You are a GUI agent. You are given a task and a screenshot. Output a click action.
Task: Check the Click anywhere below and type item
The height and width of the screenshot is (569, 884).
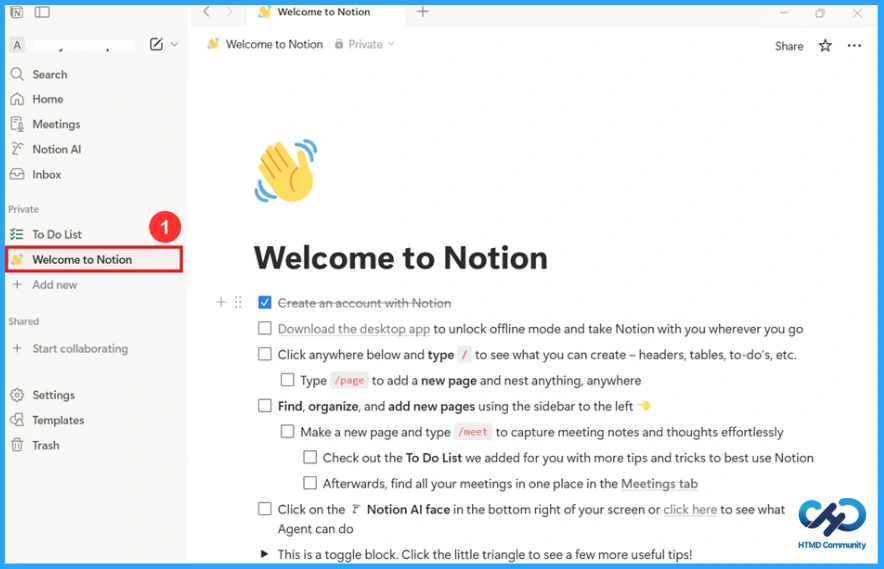[264, 354]
